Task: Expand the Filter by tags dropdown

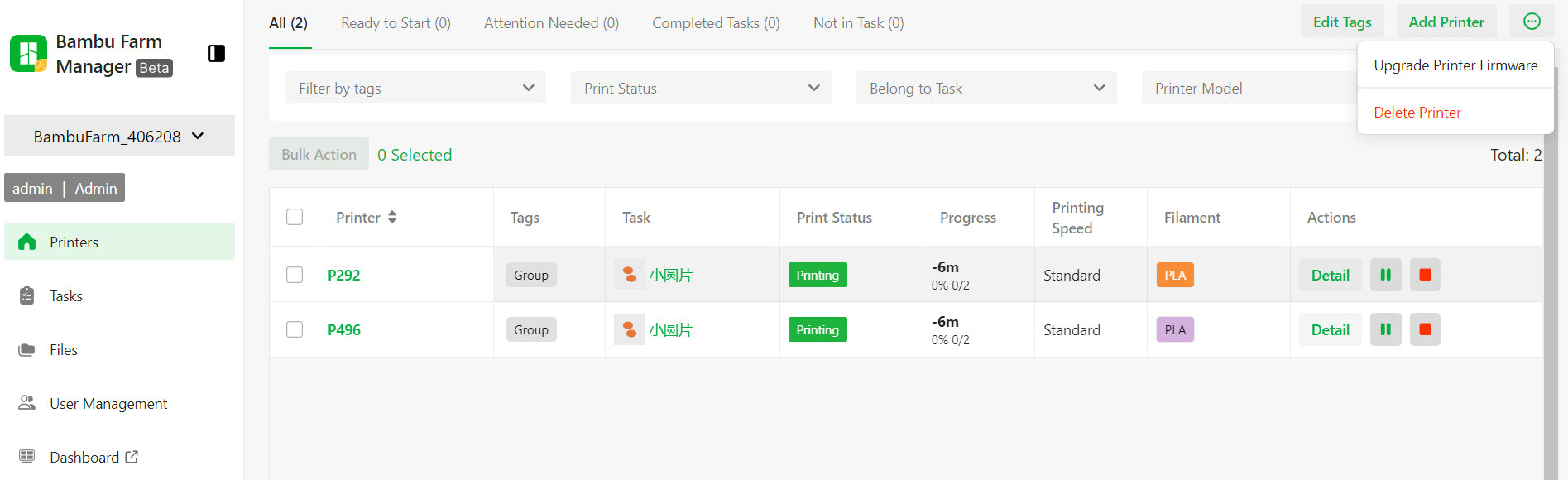Action: (415, 88)
